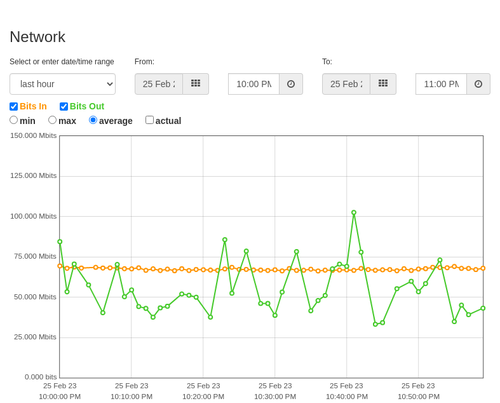Open the From time clock picker icon
The image size is (500, 403).
coord(291,84)
